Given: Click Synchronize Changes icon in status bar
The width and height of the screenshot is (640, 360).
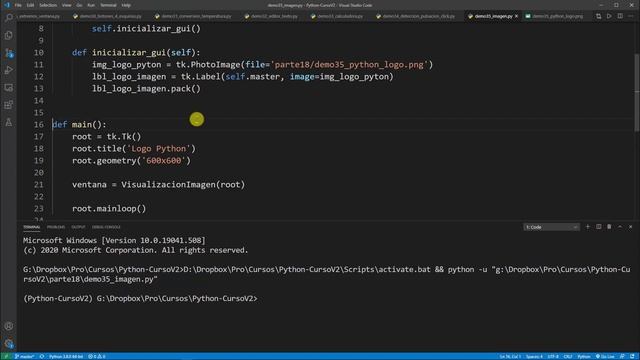Looking at the screenshot, I should tap(42, 357).
